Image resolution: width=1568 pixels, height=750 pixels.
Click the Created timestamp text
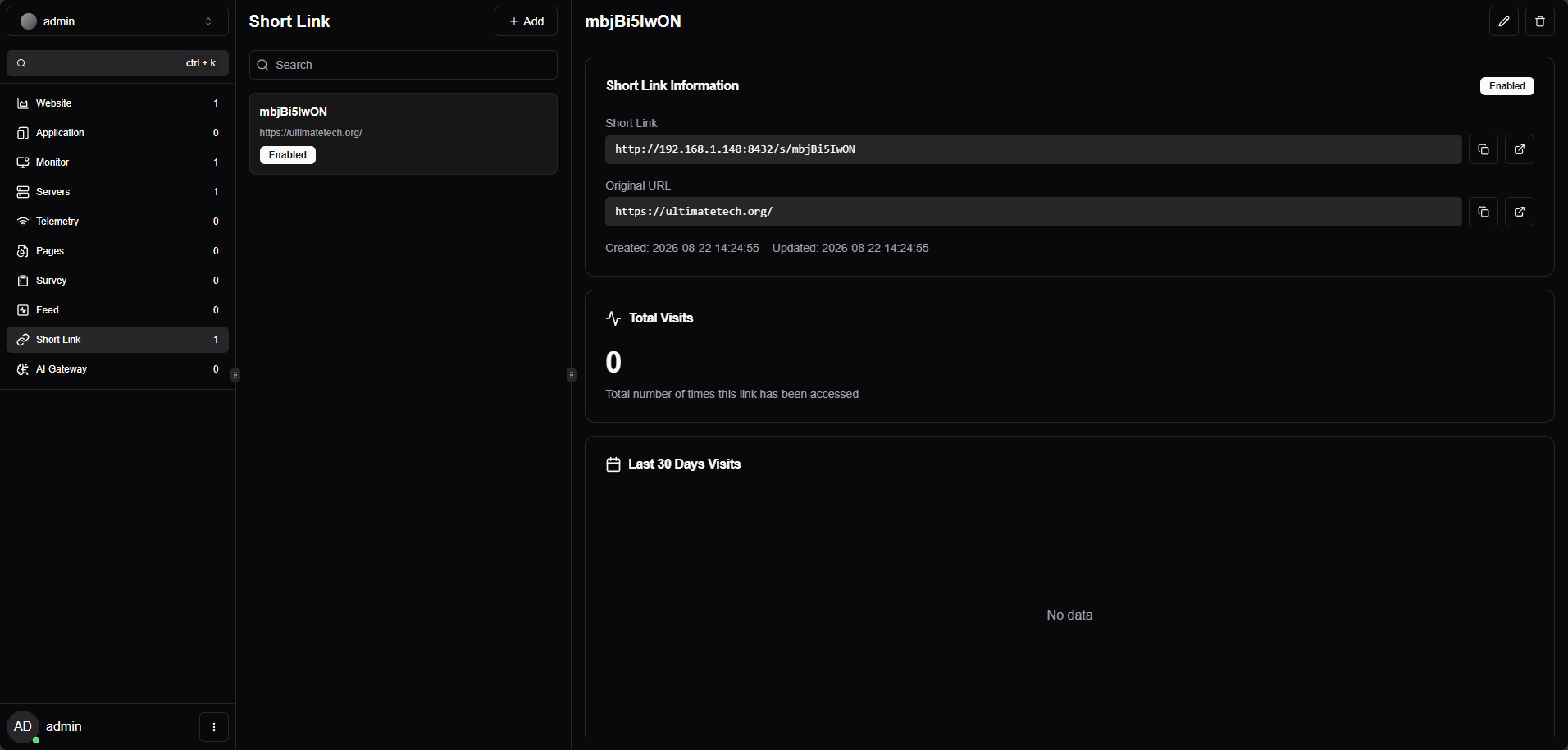pyautogui.click(x=682, y=248)
